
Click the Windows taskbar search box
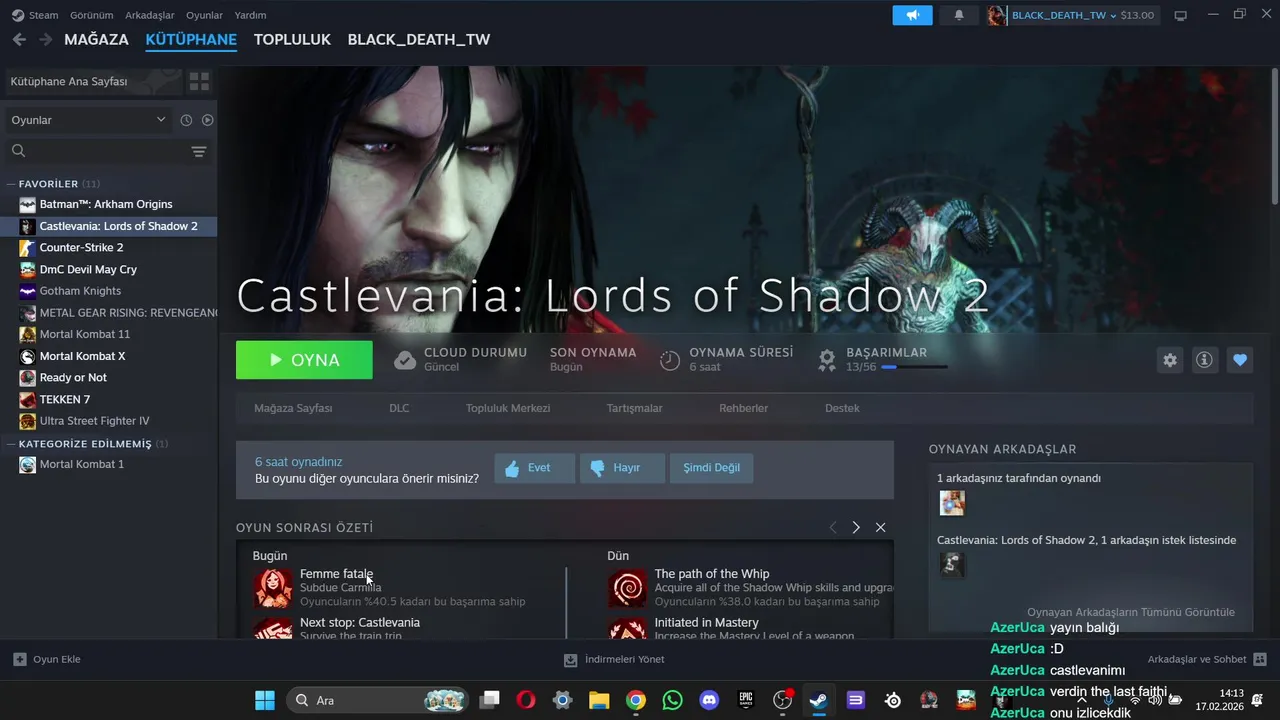377,700
